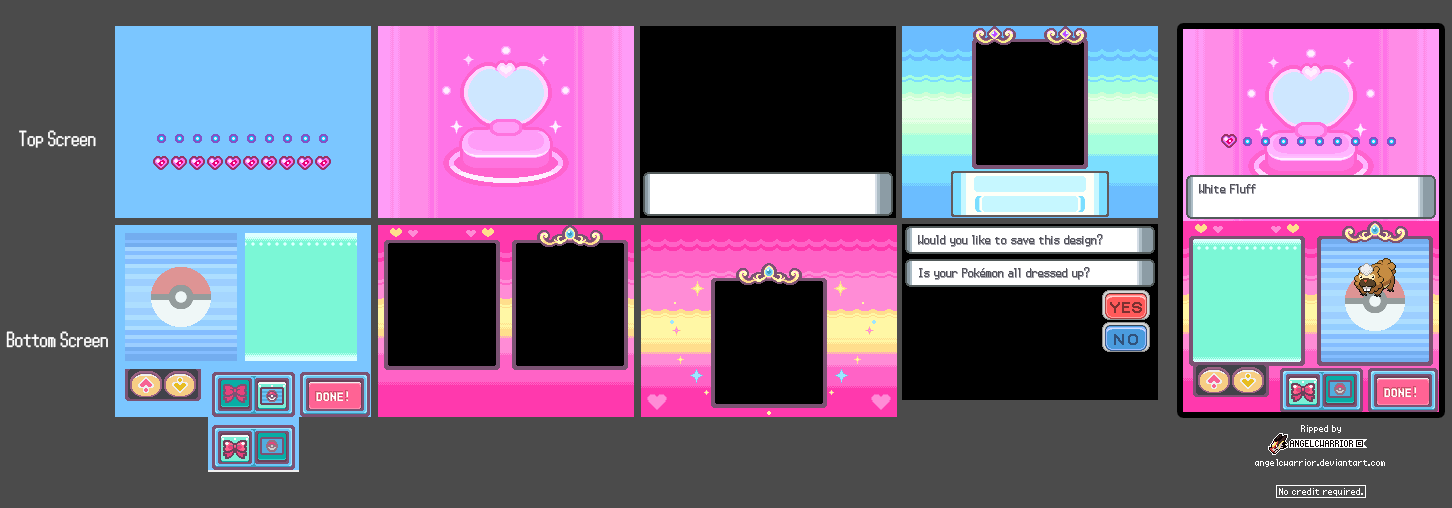The height and width of the screenshot is (508, 1452).
Task: Select the yellow down-arrow button in blue panel
Action: pos(179,384)
